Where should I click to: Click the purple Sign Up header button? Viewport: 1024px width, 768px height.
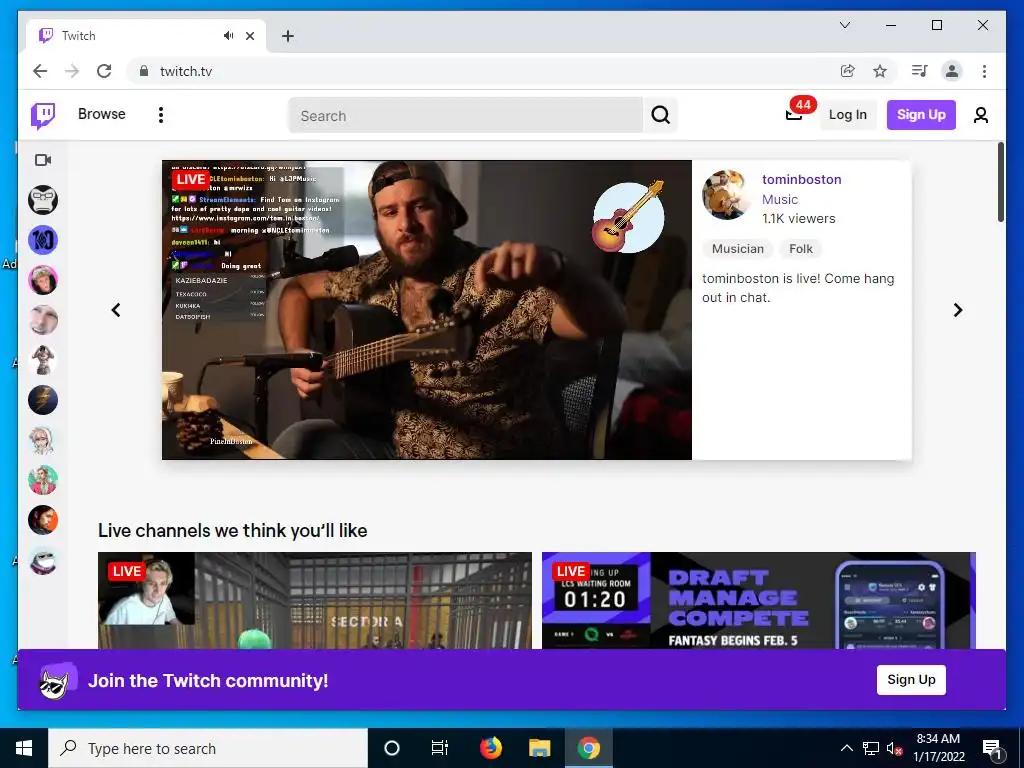(x=921, y=115)
